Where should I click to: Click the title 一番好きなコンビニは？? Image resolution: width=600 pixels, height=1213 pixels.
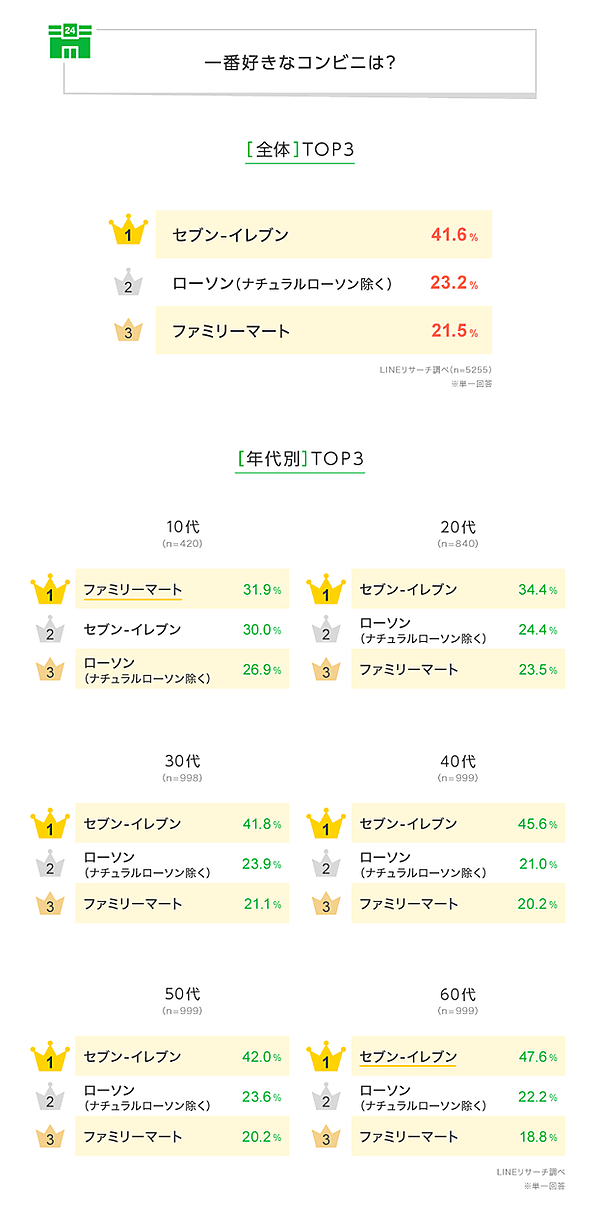[299, 62]
